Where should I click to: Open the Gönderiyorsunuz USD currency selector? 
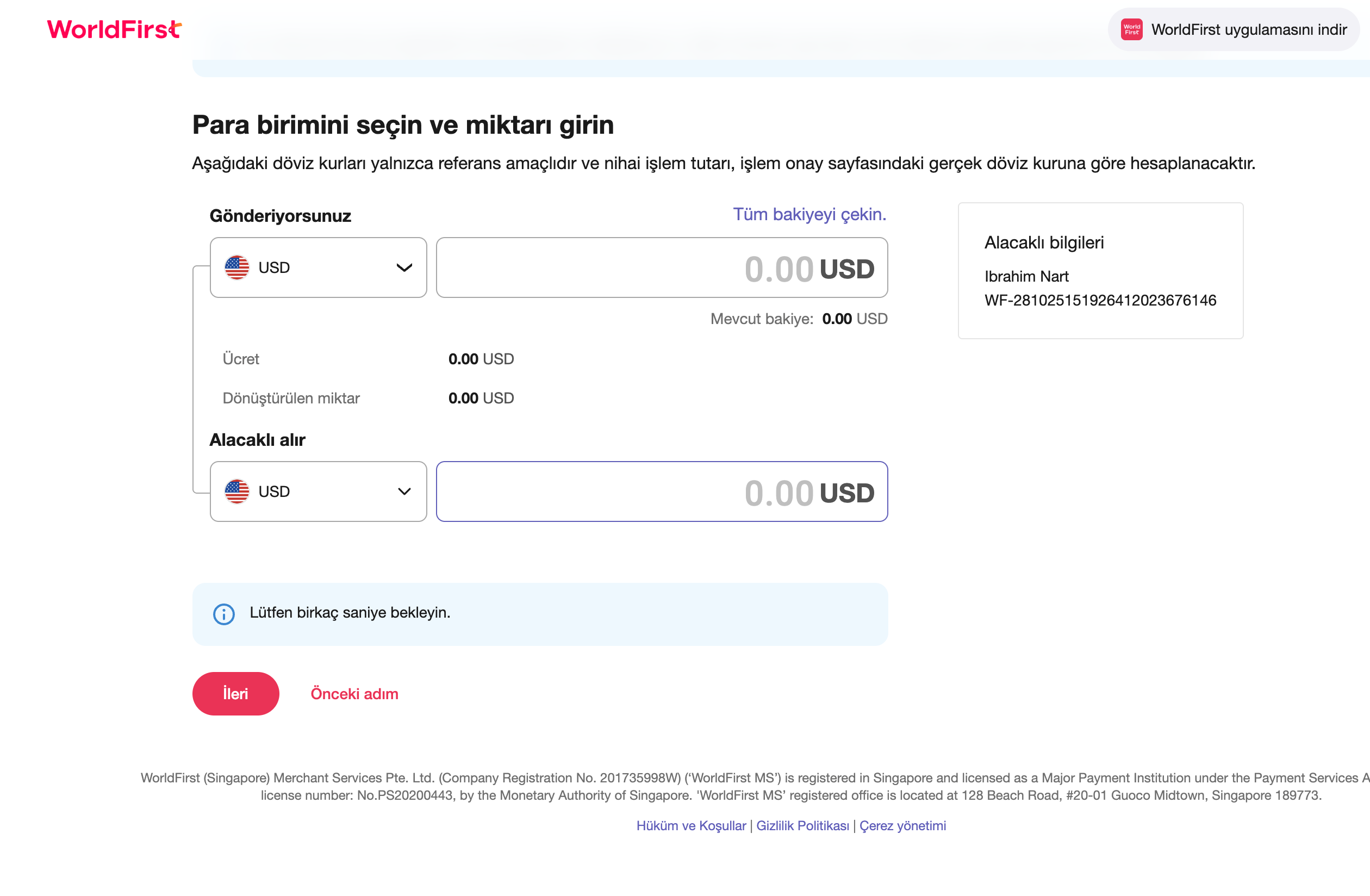(317, 267)
